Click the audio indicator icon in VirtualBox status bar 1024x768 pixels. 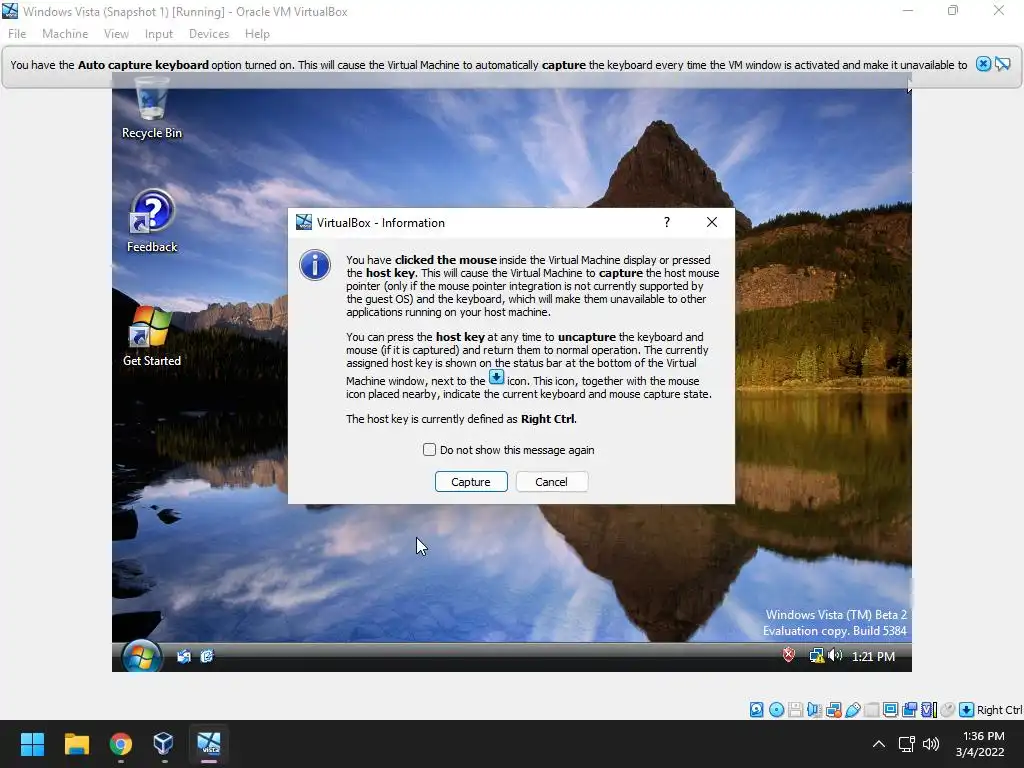(814, 710)
